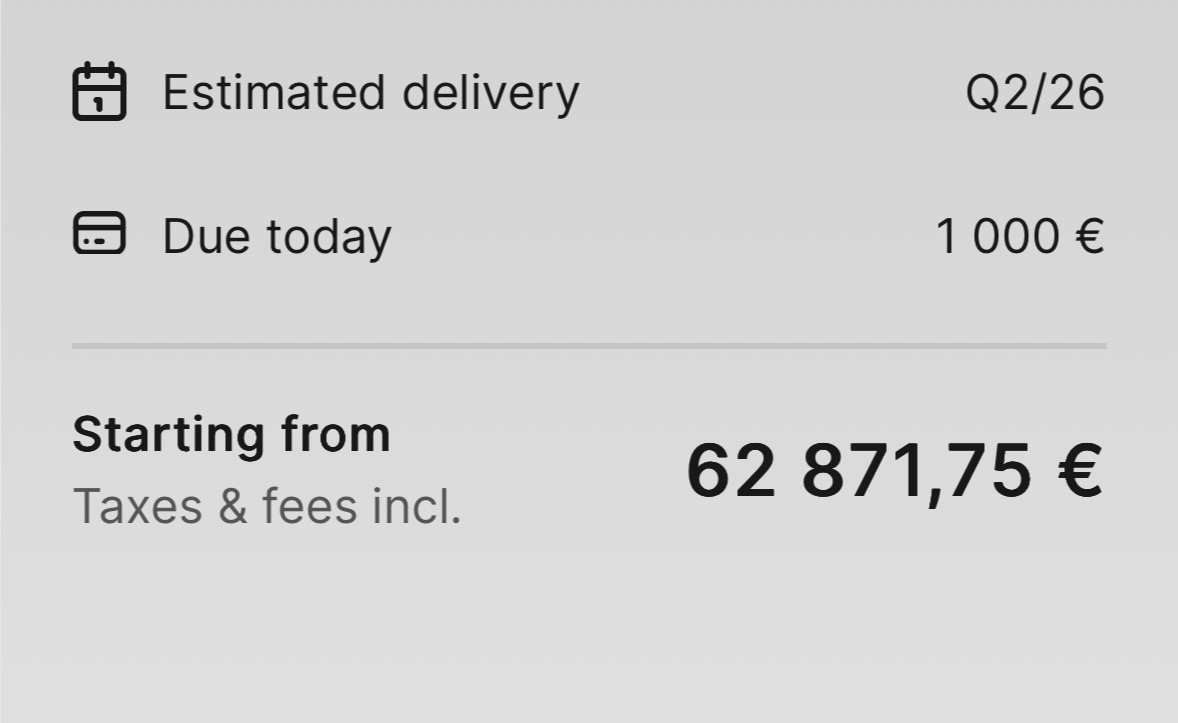Select the "1 000" due today amount

(x=996, y=237)
